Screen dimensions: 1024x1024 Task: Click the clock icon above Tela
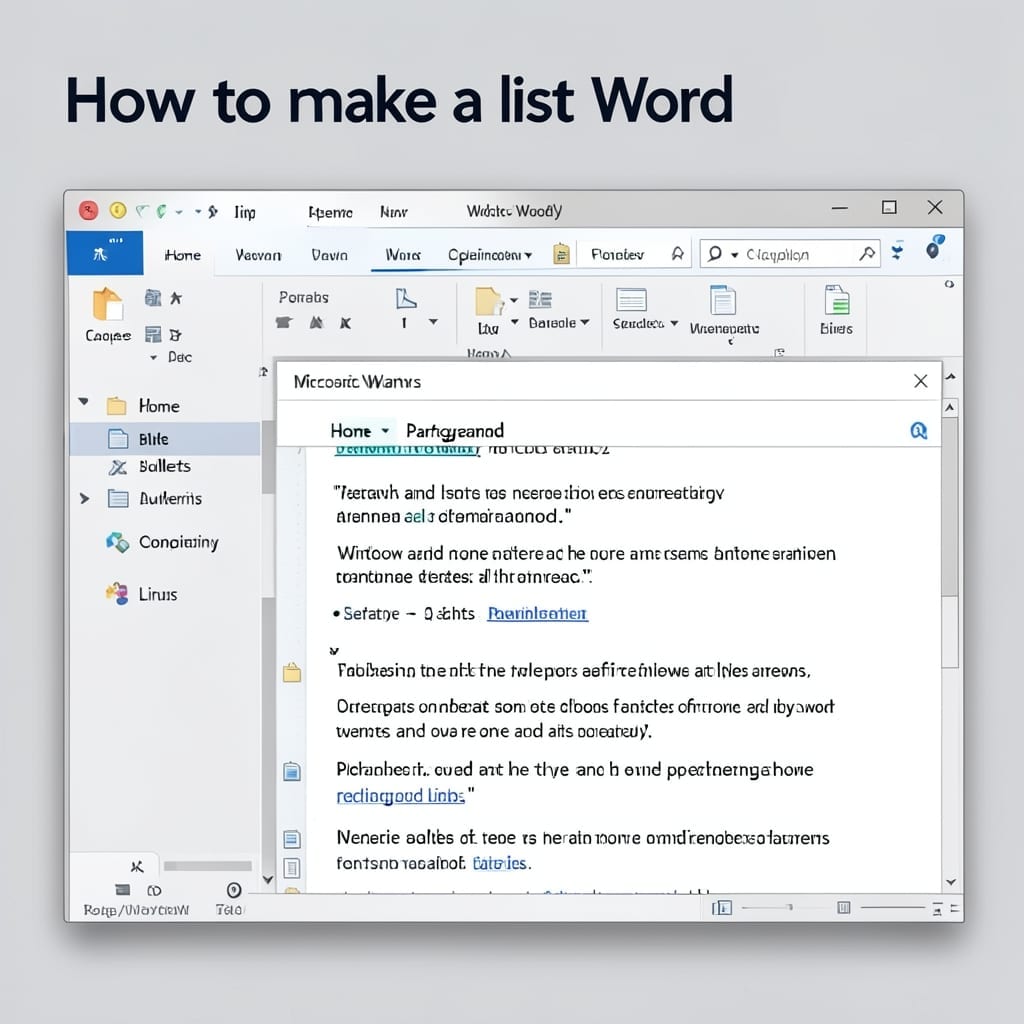pos(234,890)
